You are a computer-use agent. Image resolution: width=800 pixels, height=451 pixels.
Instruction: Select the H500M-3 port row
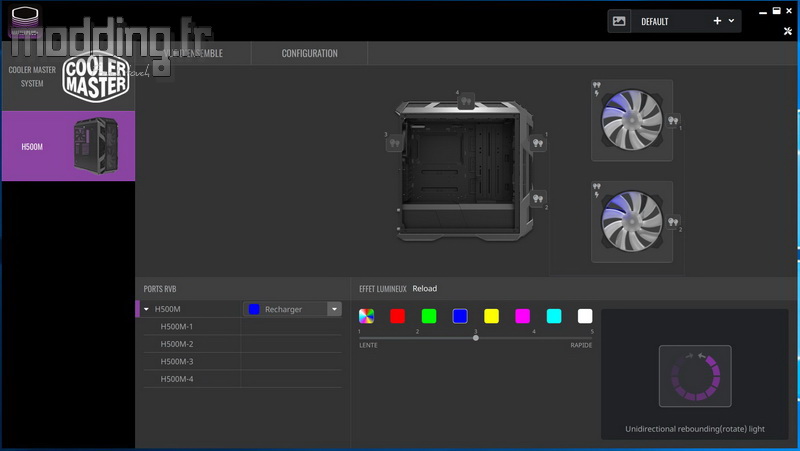click(242, 361)
